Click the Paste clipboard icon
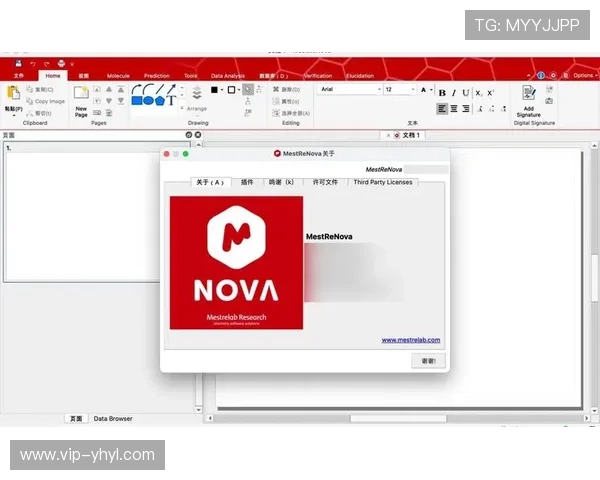This screenshot has width=600, height=480. (12, 93)
